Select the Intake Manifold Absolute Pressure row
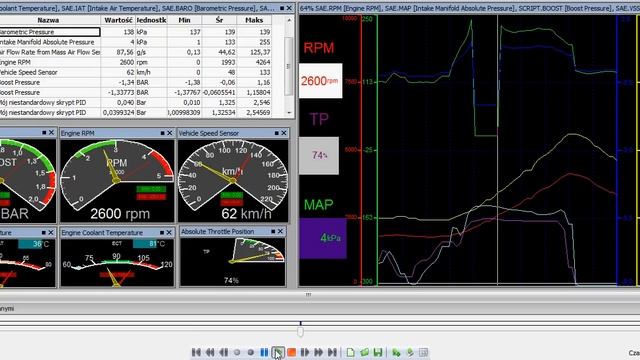 click(136, 42)
